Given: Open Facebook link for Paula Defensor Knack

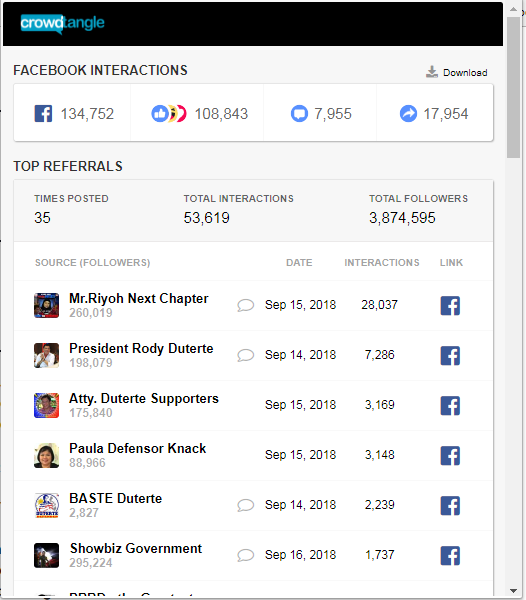Looking at the screenshot, I should pos(450,455).
